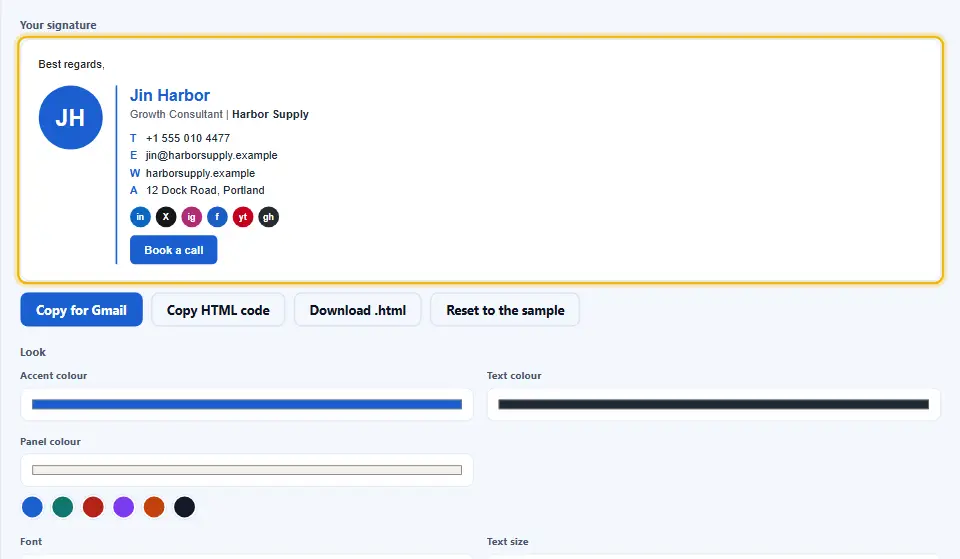Click the phone number +1 555 010 4477

tap(188, 138)
